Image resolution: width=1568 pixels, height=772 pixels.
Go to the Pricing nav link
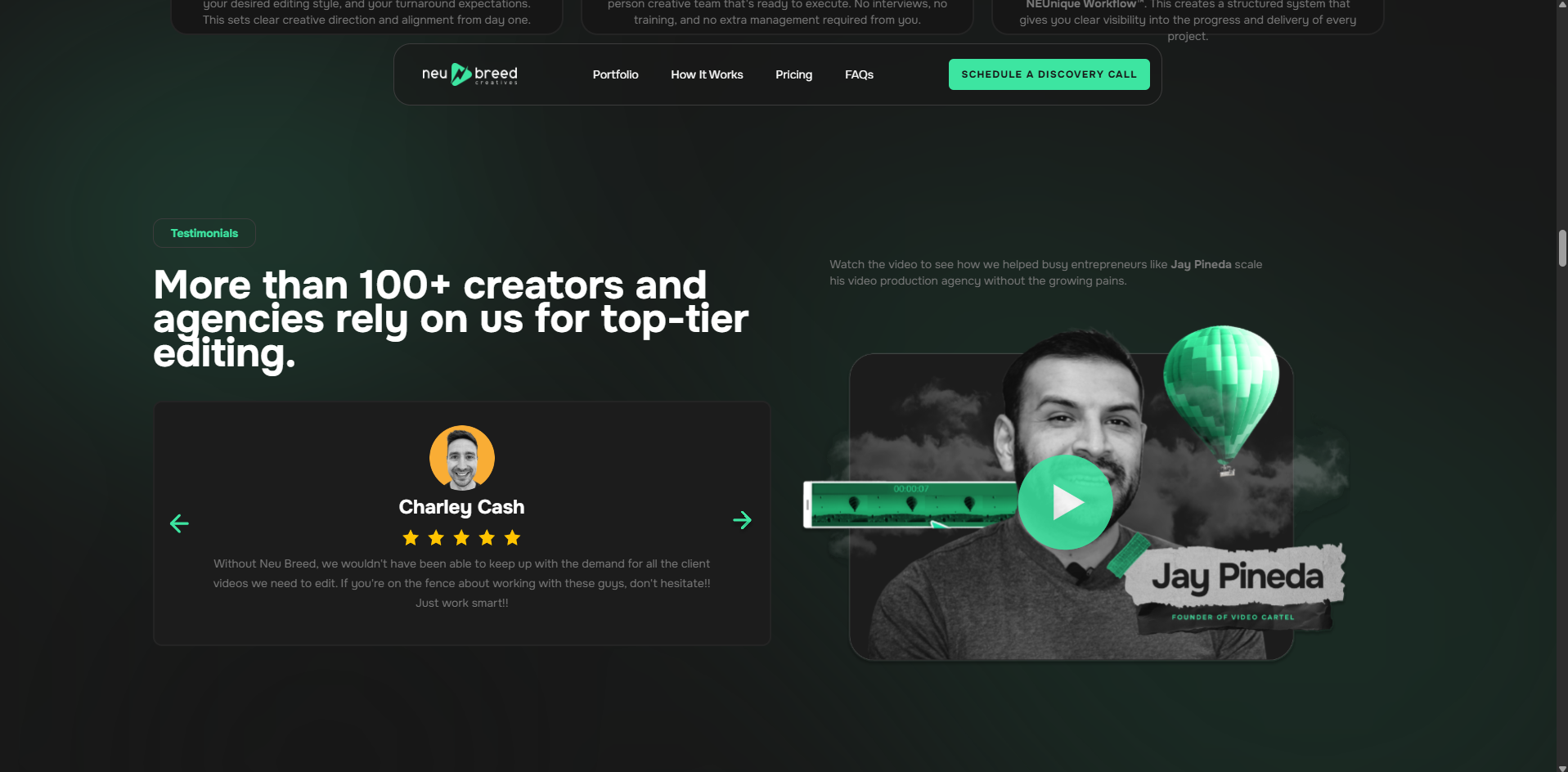pyautogui.click(x=793, y=74)
